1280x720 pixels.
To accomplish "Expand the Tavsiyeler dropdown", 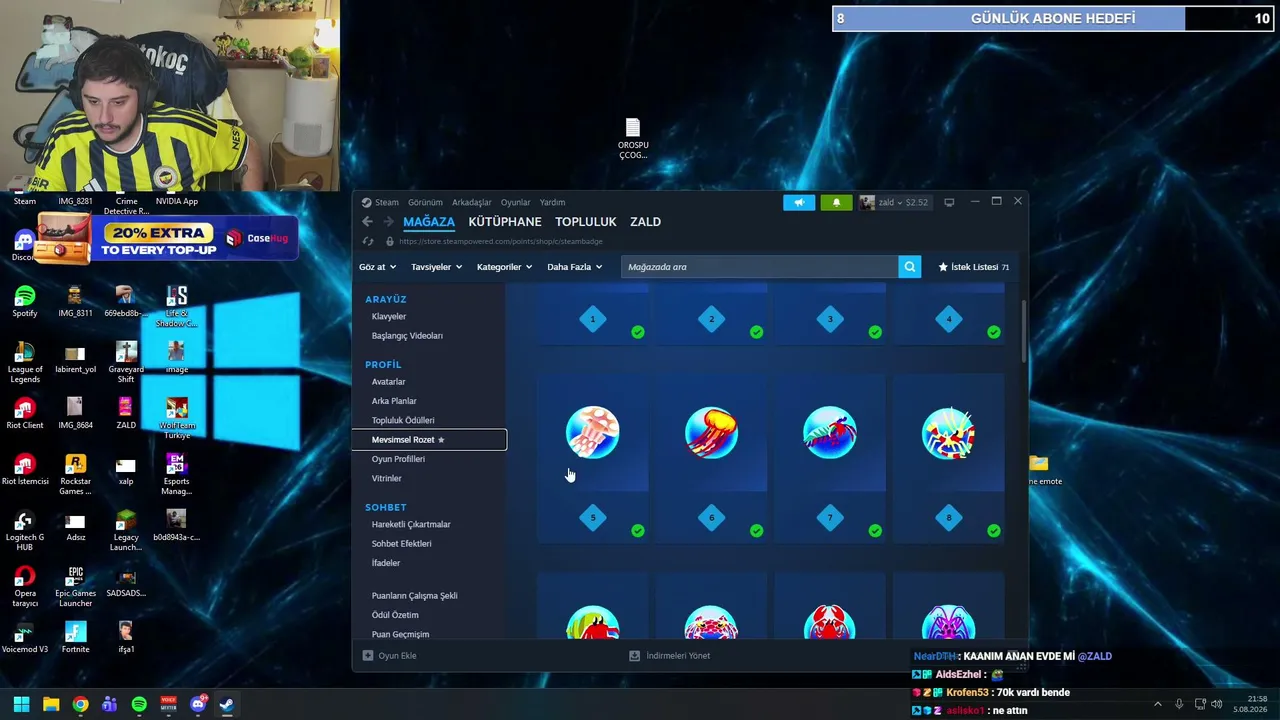I will pos(436,267).
